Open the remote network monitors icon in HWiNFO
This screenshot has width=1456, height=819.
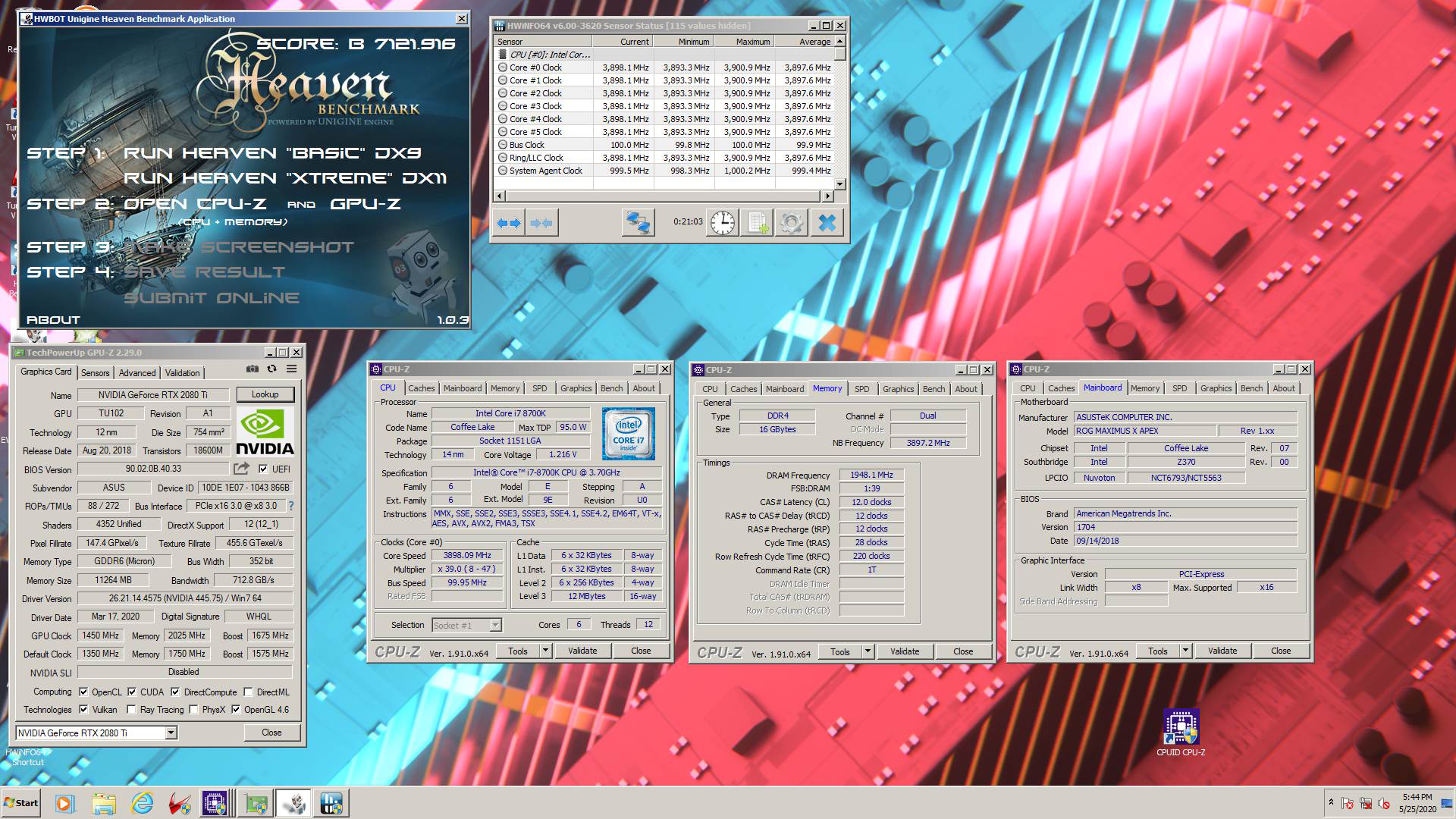coord(638,223)
